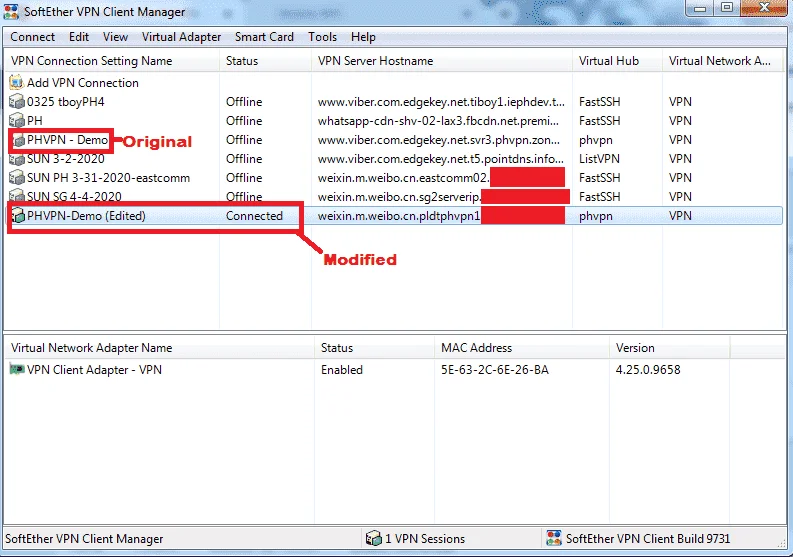Click 'ListVPN' virtual hub cell

pyautogui.click(x=599, y=159)
